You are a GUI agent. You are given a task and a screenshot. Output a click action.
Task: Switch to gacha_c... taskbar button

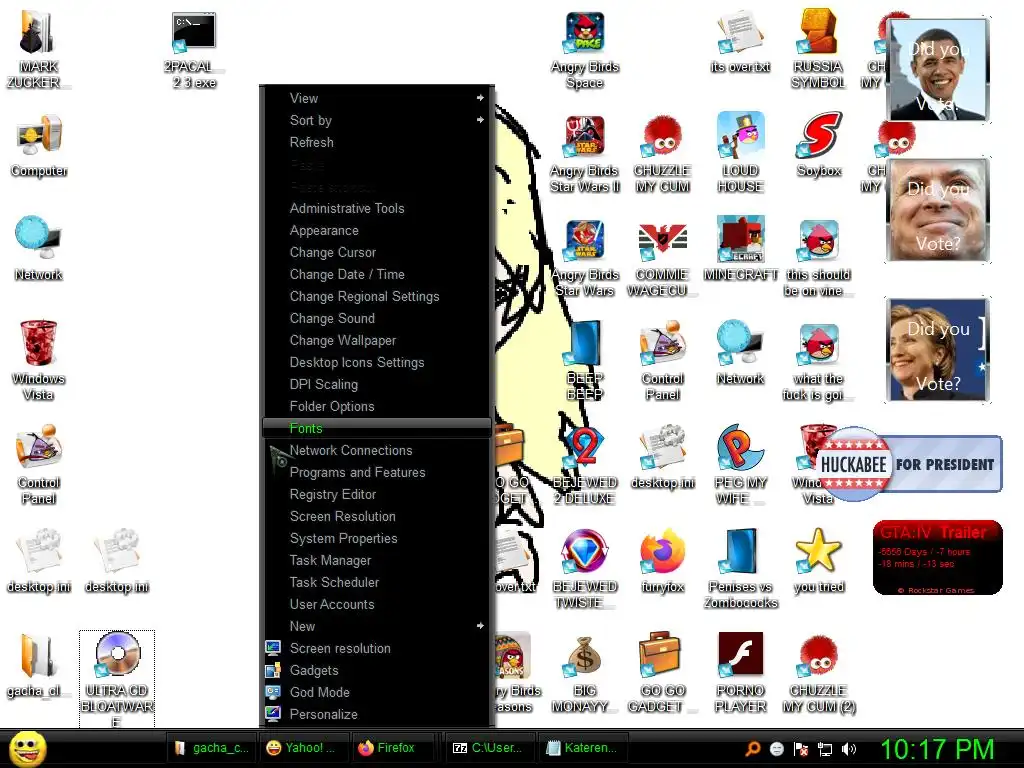(x=212, y=748)
